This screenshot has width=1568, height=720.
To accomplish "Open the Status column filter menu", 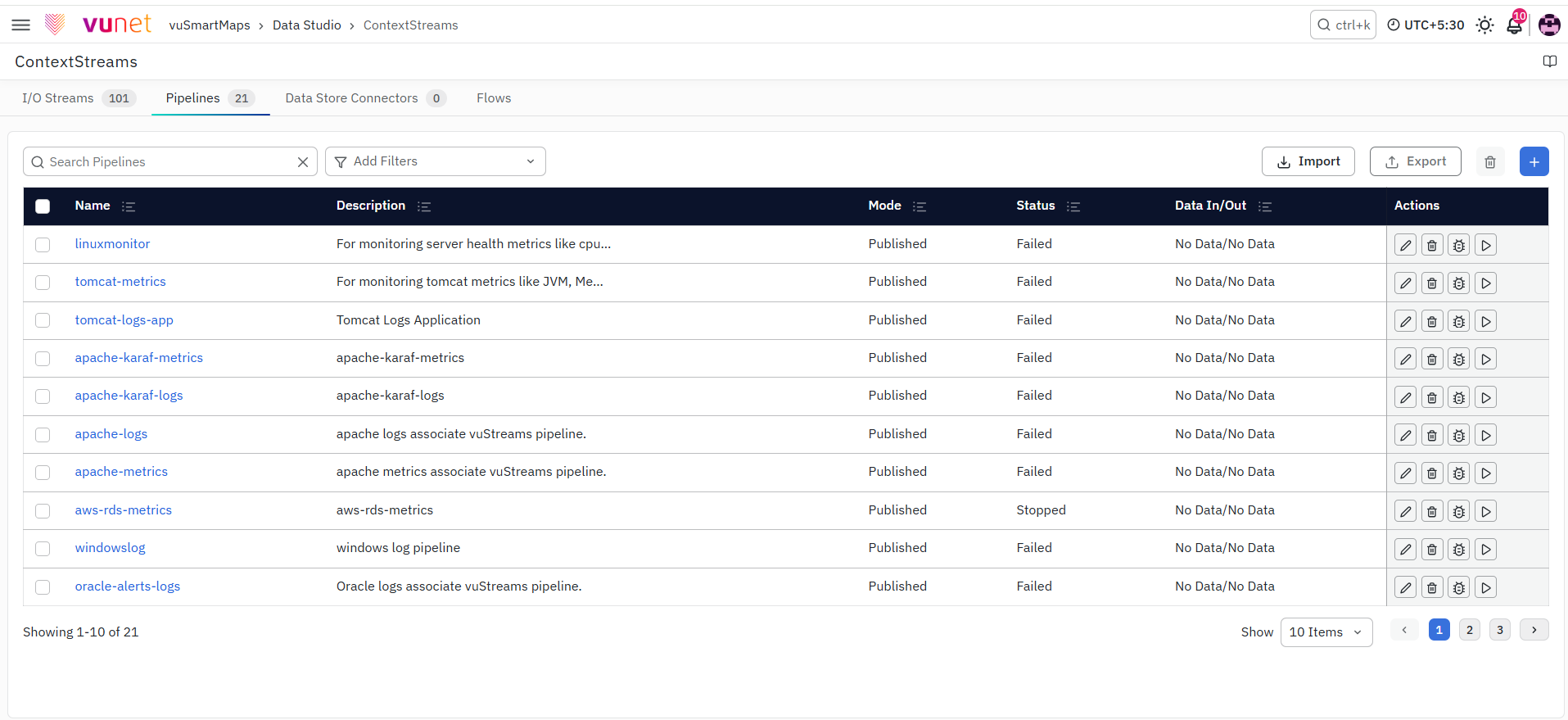I will (x=1073, y=206).
